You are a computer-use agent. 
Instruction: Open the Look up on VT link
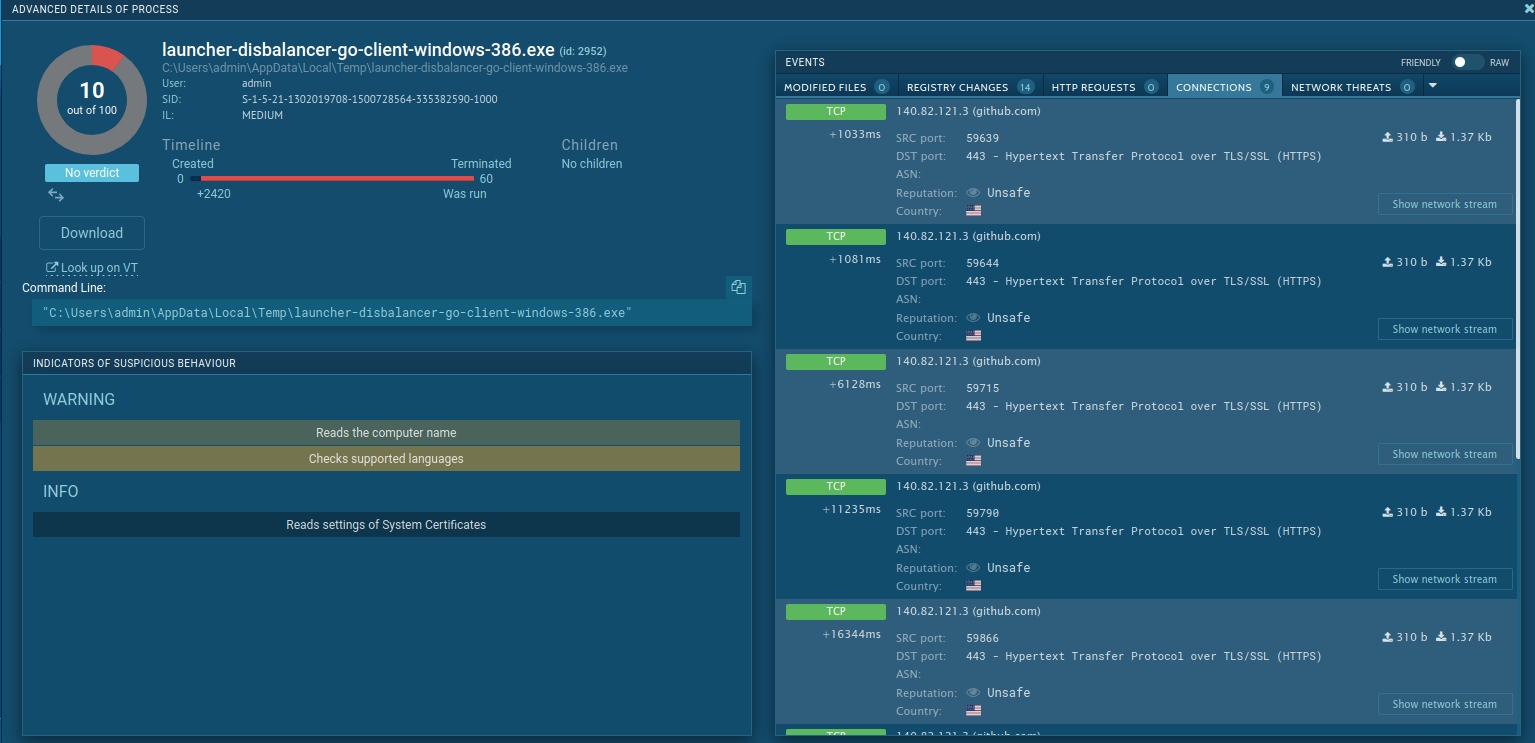(x=92, y=268)
